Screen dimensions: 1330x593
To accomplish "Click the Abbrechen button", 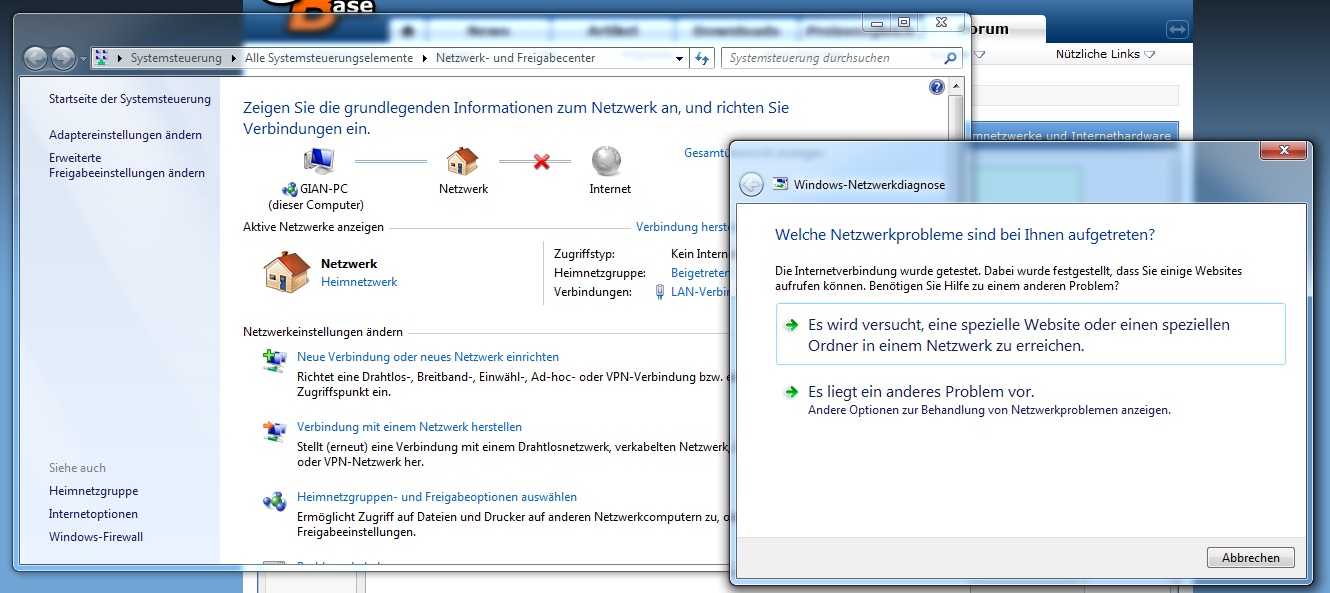I will 1251,558.
